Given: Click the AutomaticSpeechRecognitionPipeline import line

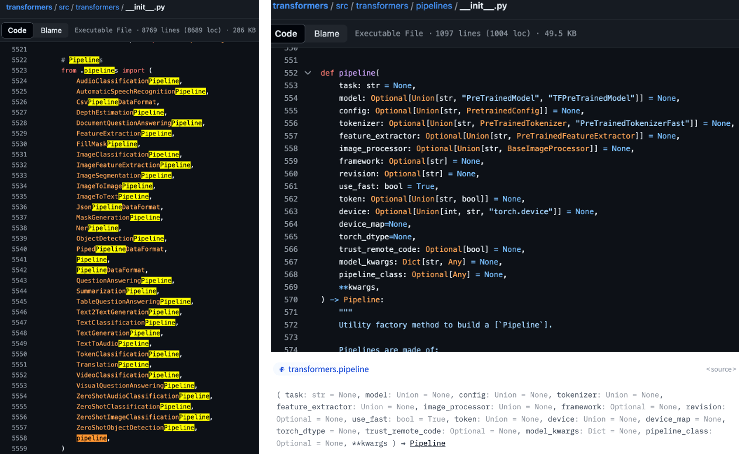Looking at the screenshot, I should [142, 91].
